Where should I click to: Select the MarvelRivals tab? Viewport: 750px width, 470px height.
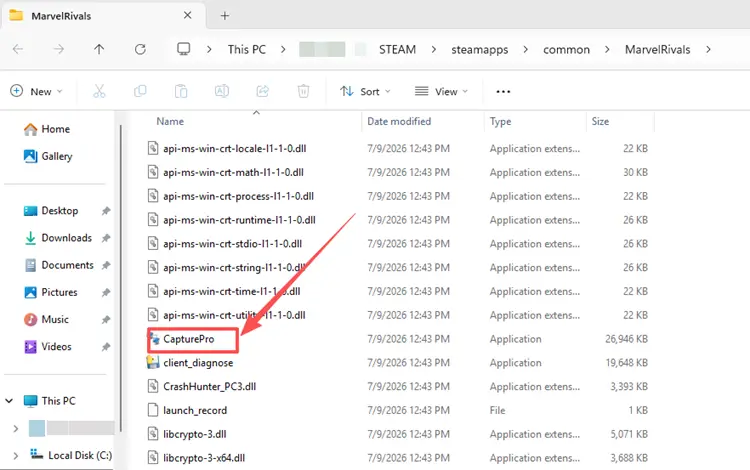coord(103,16)
